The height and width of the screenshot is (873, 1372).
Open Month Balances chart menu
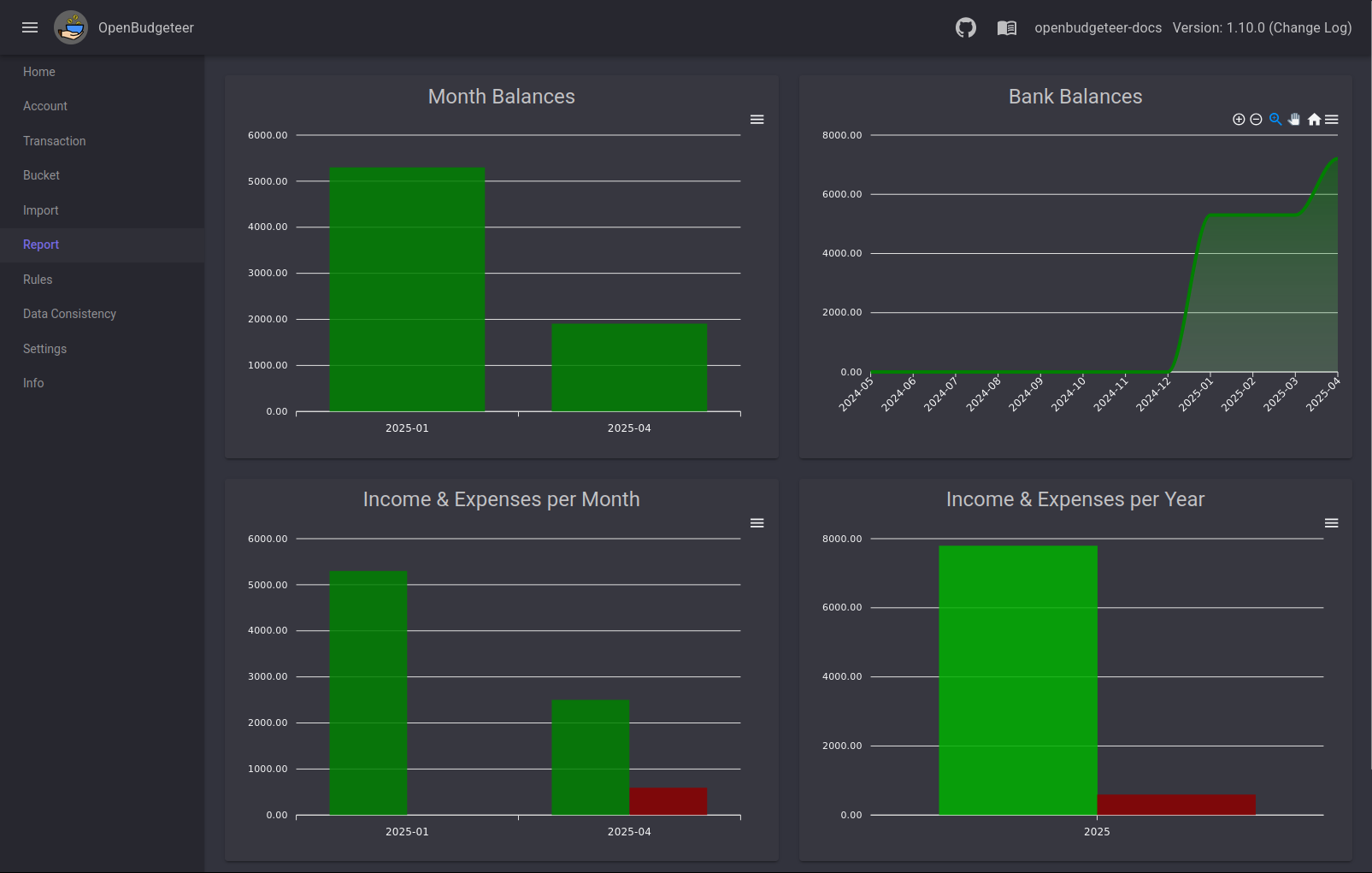(757, 120)
